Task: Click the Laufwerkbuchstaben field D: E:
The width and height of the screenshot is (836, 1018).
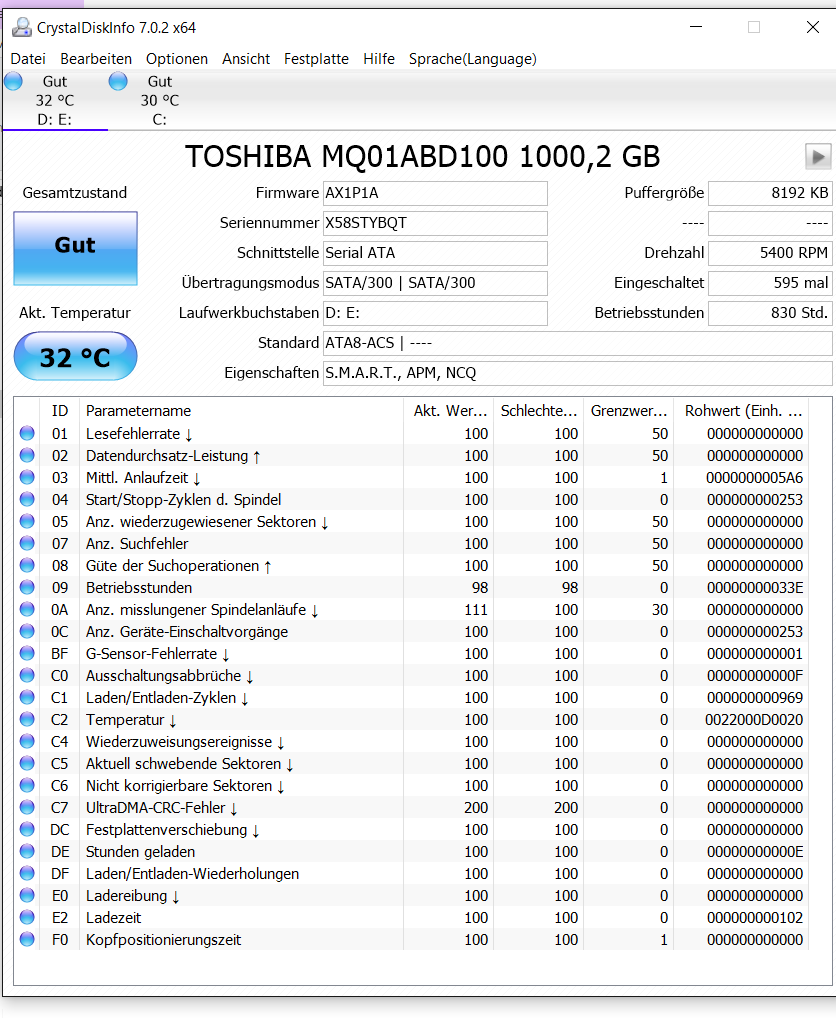Action: pos(436,313)
